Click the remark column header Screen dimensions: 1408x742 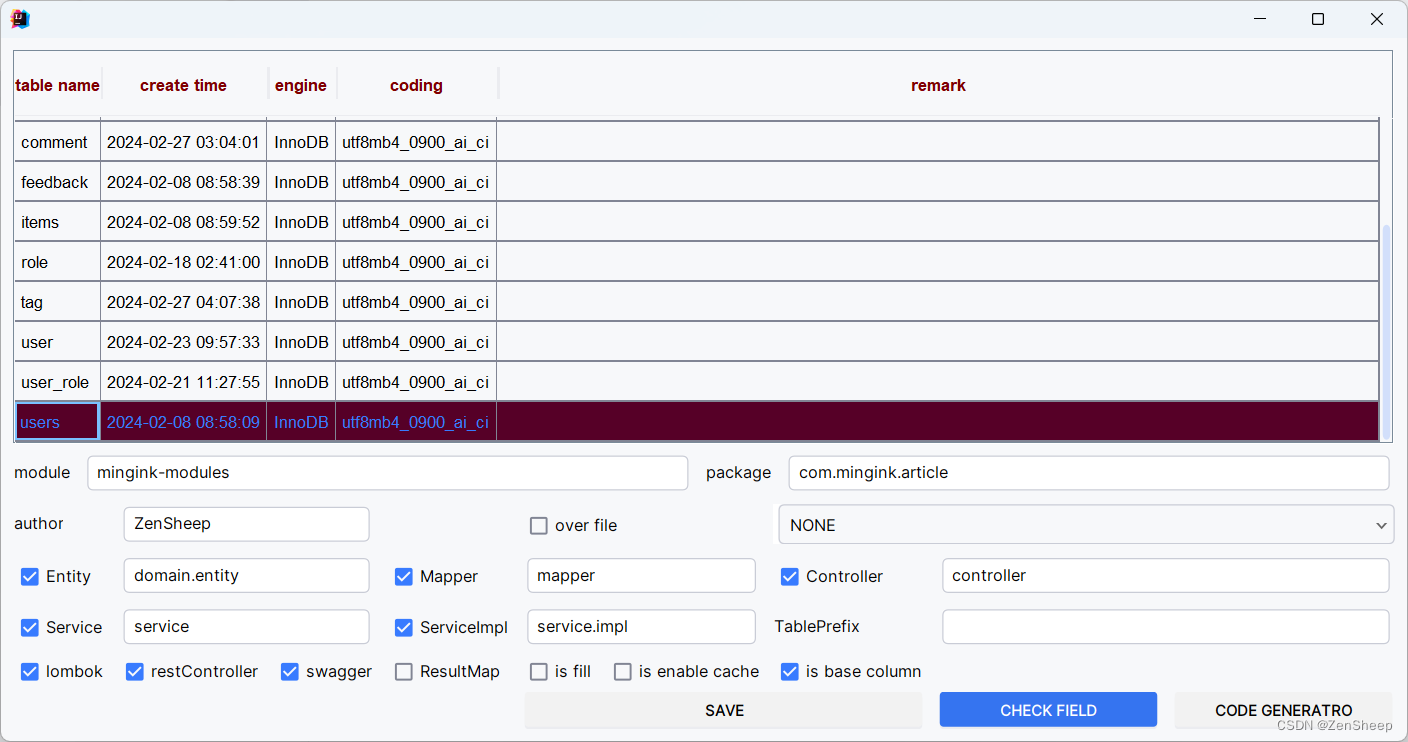[938, 85]
